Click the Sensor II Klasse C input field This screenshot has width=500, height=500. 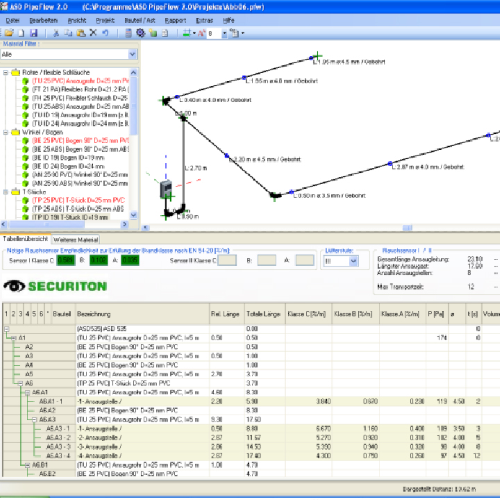pyautogui.click(x=227, y=260)
